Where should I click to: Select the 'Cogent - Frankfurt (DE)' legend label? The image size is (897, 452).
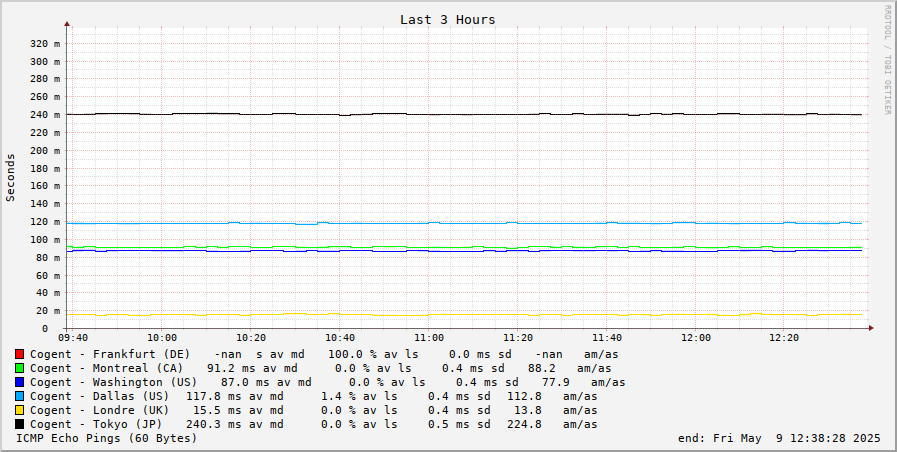pyautogui.click(x=110, y=355)
